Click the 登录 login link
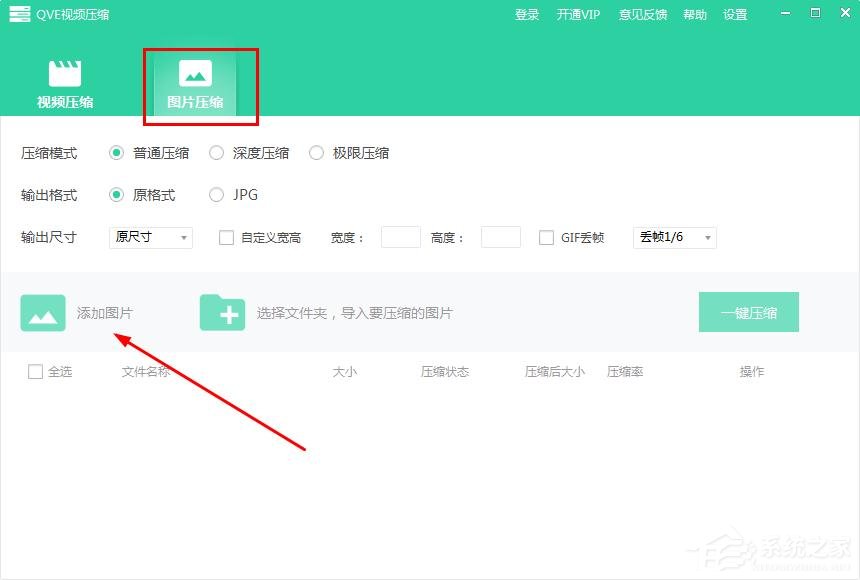Image resolution: width=860 pixels, height=580 pixels. (x=527, y=14)
